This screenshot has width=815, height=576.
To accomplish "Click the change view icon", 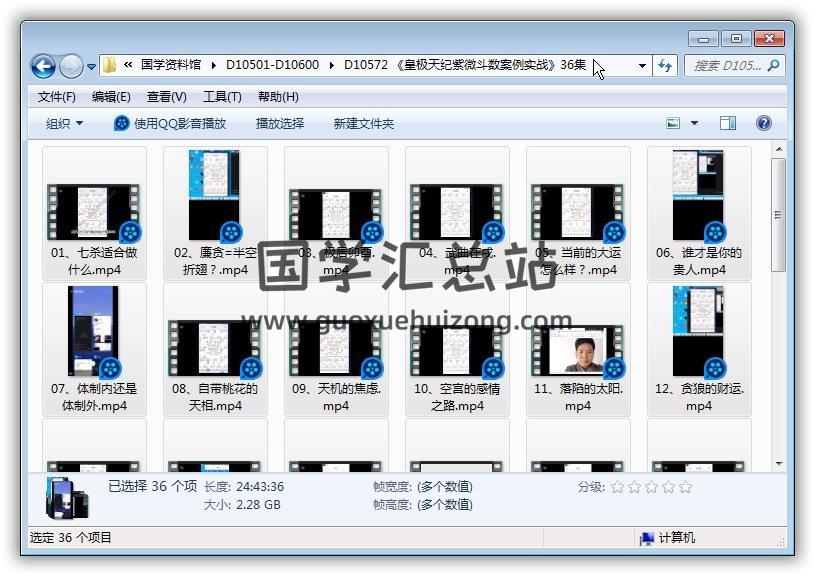I will tap(674, 123).
